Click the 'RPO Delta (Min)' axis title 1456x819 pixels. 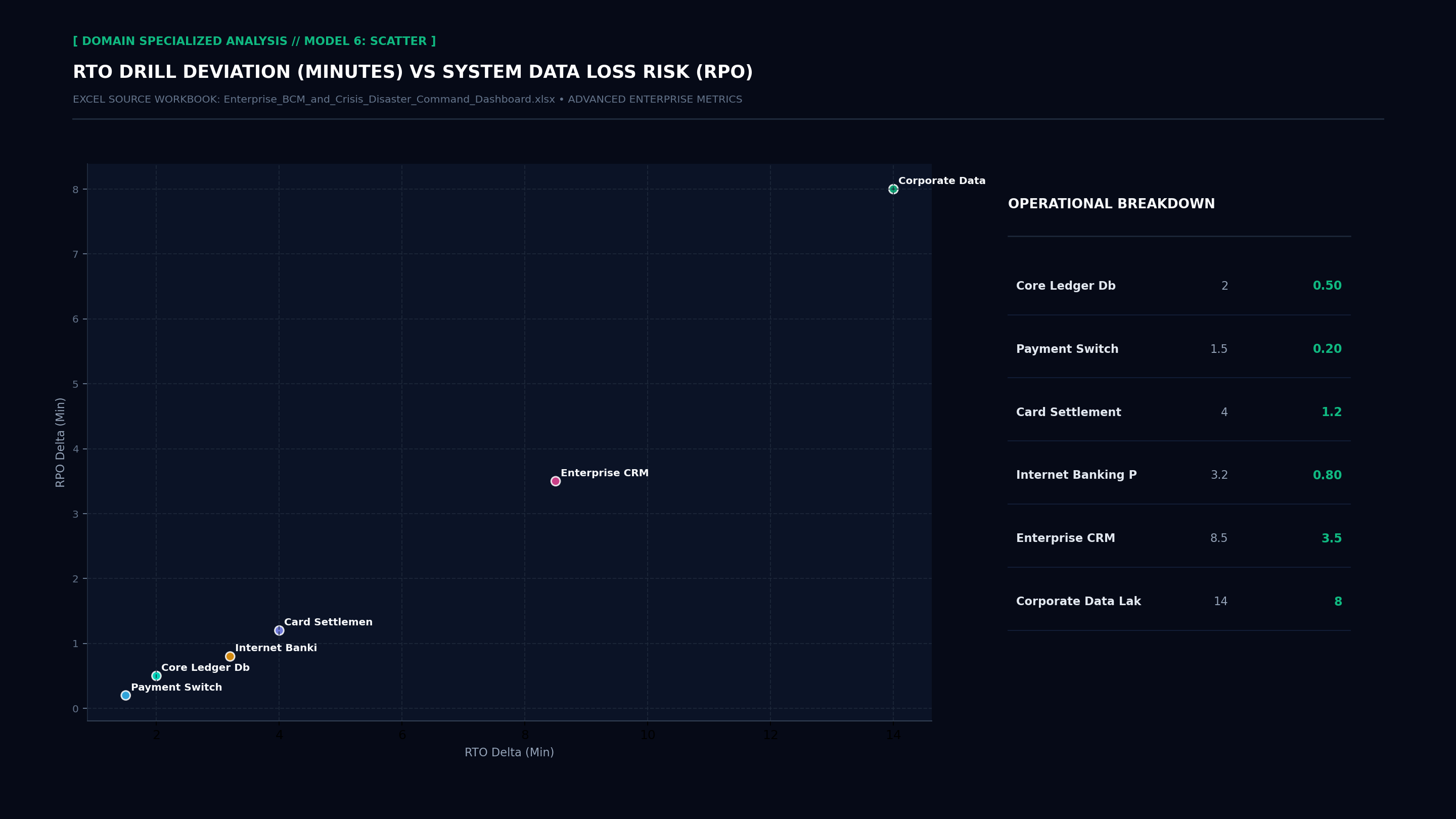click(x=60, y=442)
